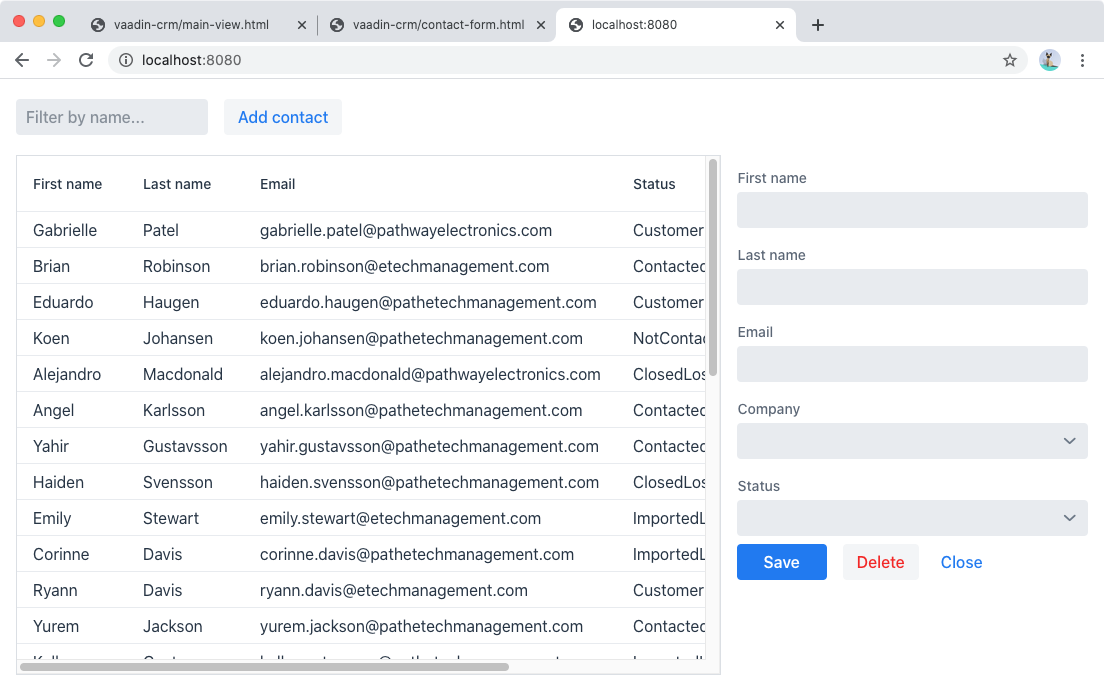1104x691 pixels.
Task: Close the contact form
Action: pos(961,562)
